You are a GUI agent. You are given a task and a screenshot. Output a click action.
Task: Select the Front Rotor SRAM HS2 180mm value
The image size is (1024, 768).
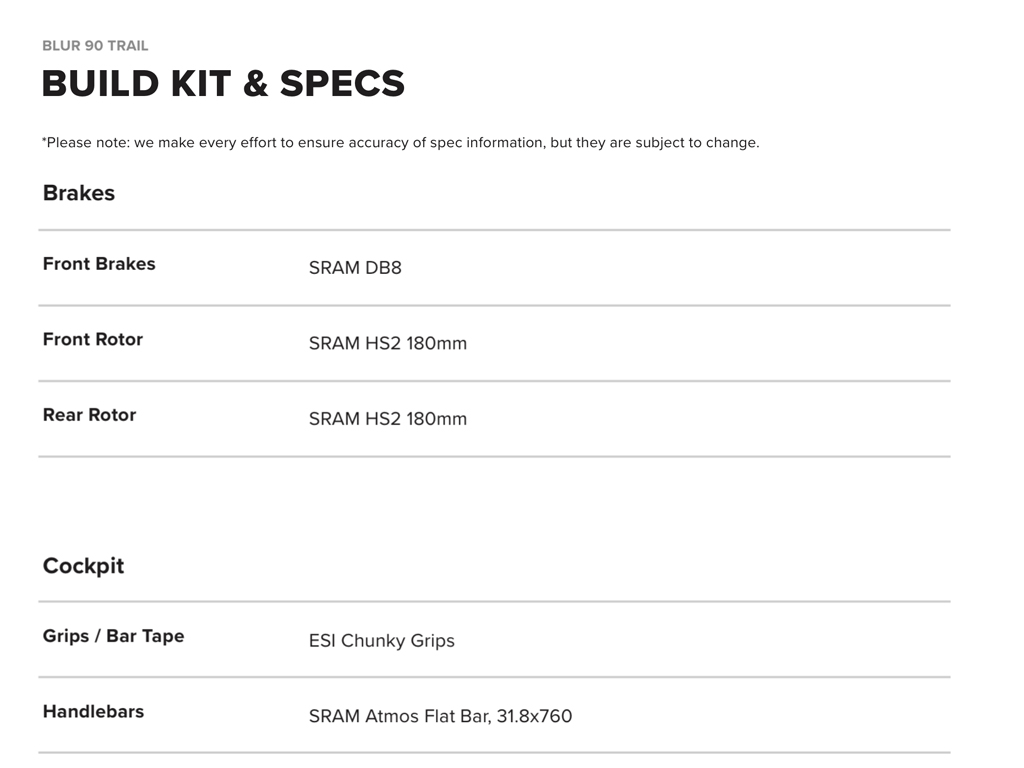coord(388,343)
